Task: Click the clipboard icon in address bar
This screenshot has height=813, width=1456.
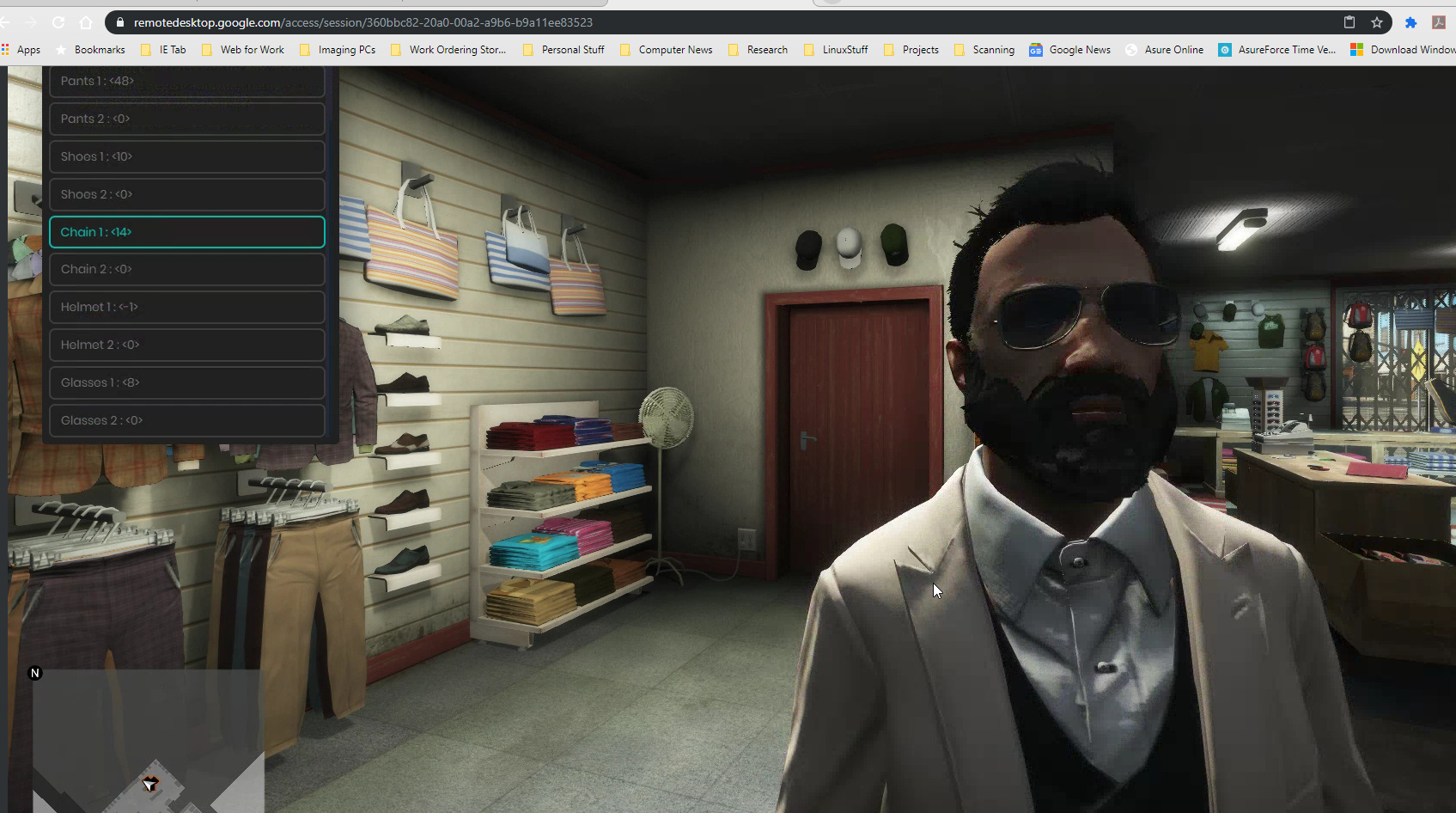Action: [1349, 22]
